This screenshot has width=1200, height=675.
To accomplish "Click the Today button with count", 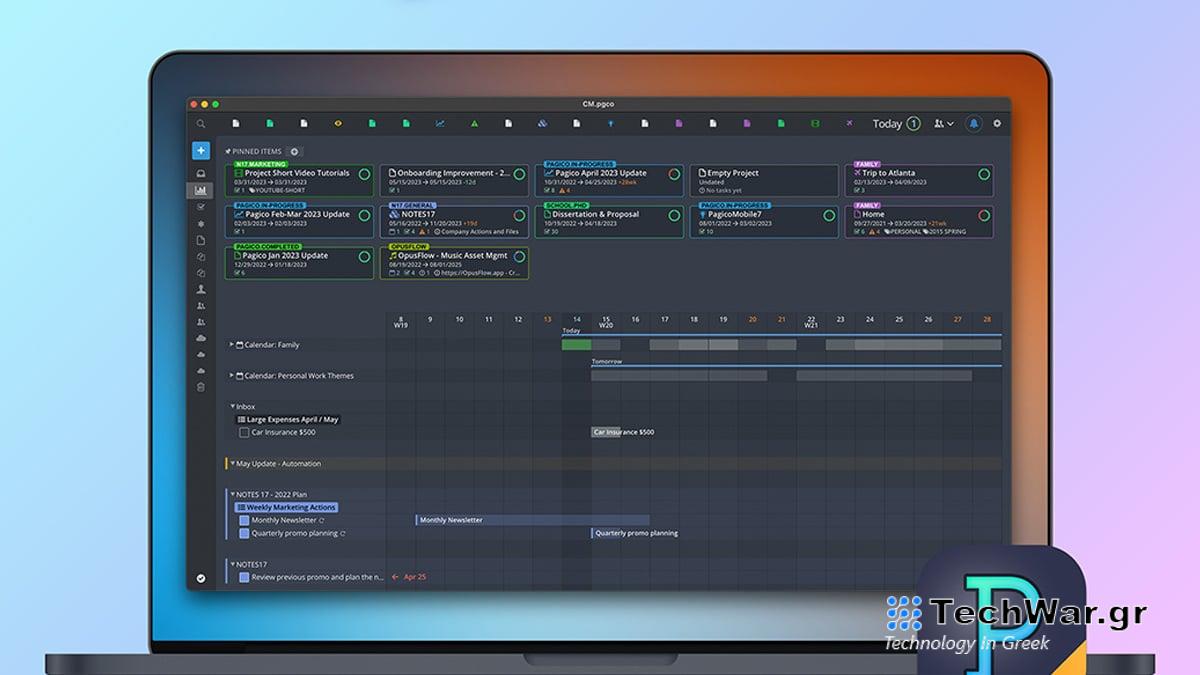I will (x=895, y=124).
